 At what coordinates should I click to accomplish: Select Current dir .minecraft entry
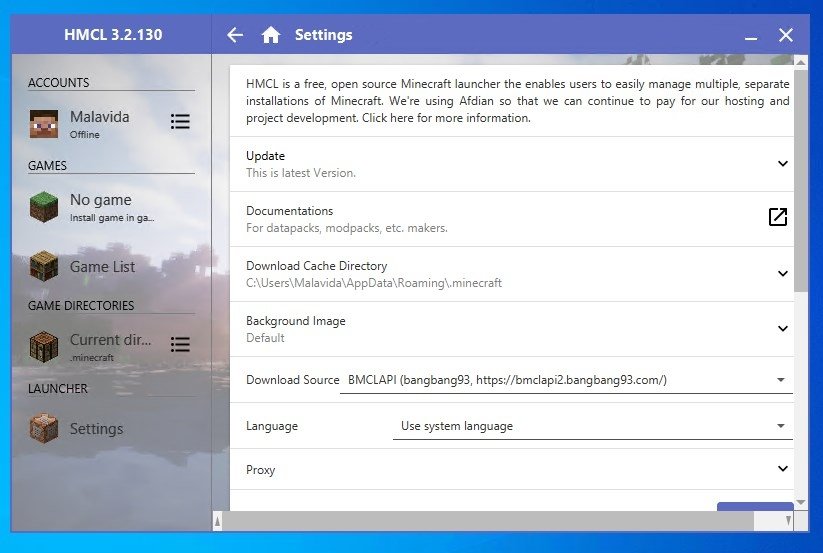[94, 346]
